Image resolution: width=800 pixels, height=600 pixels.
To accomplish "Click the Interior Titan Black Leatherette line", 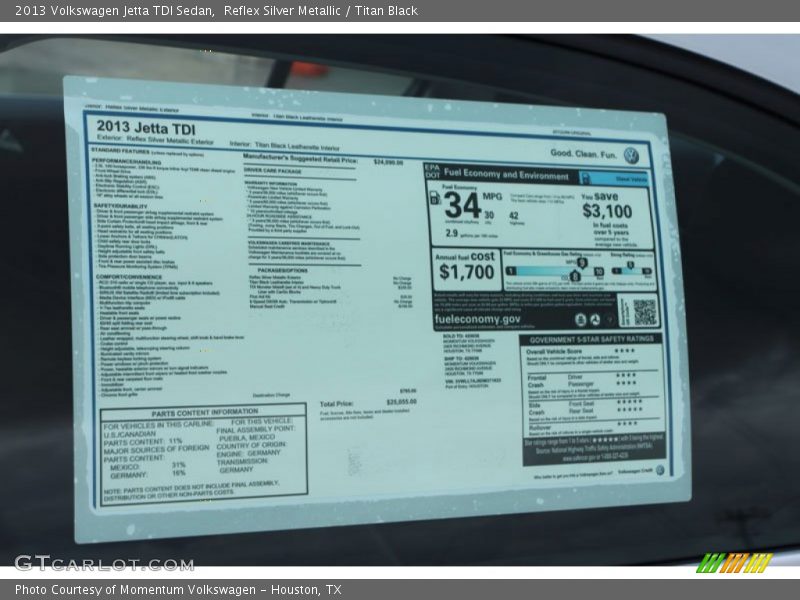I will click(x=285, y=146).
